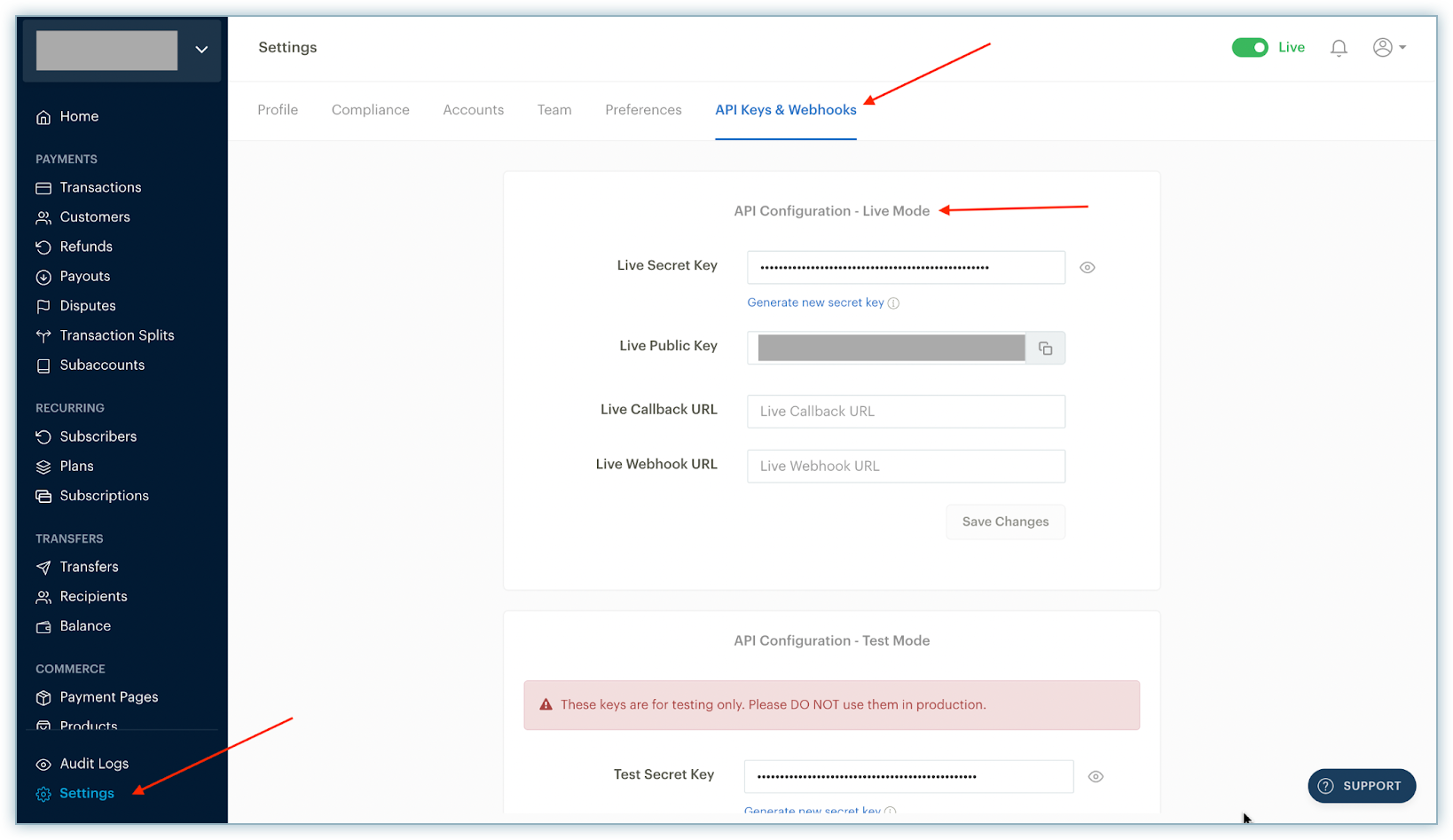This screenshot has width=1453, height=840.
Task: Click the Payouts icon in sidebar
Action: pyautogui.click(x=43, y=277)
